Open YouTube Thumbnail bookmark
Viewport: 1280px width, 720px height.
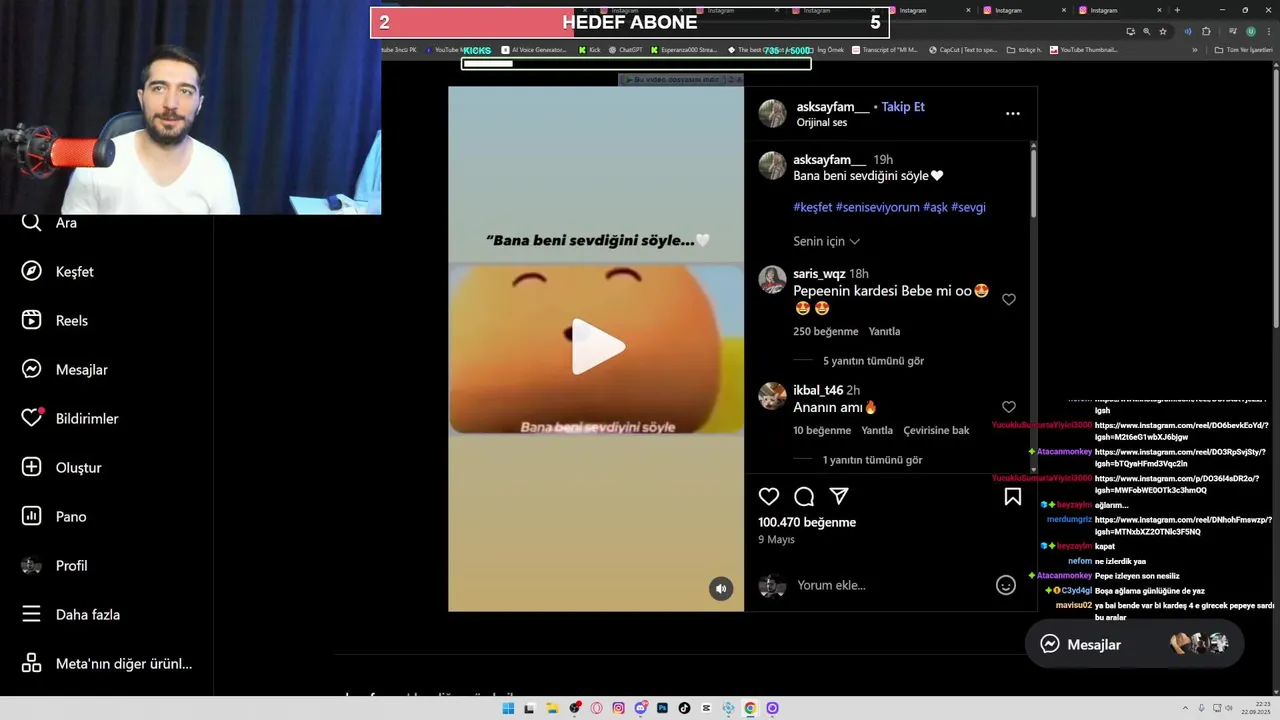click(1083, 50)
